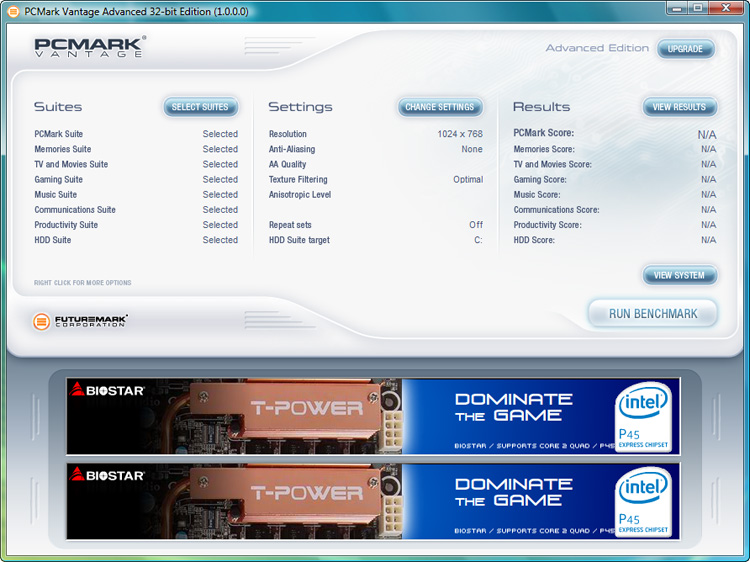Click the PCMark Vantage title bar icon

click(x=13, y=11)
